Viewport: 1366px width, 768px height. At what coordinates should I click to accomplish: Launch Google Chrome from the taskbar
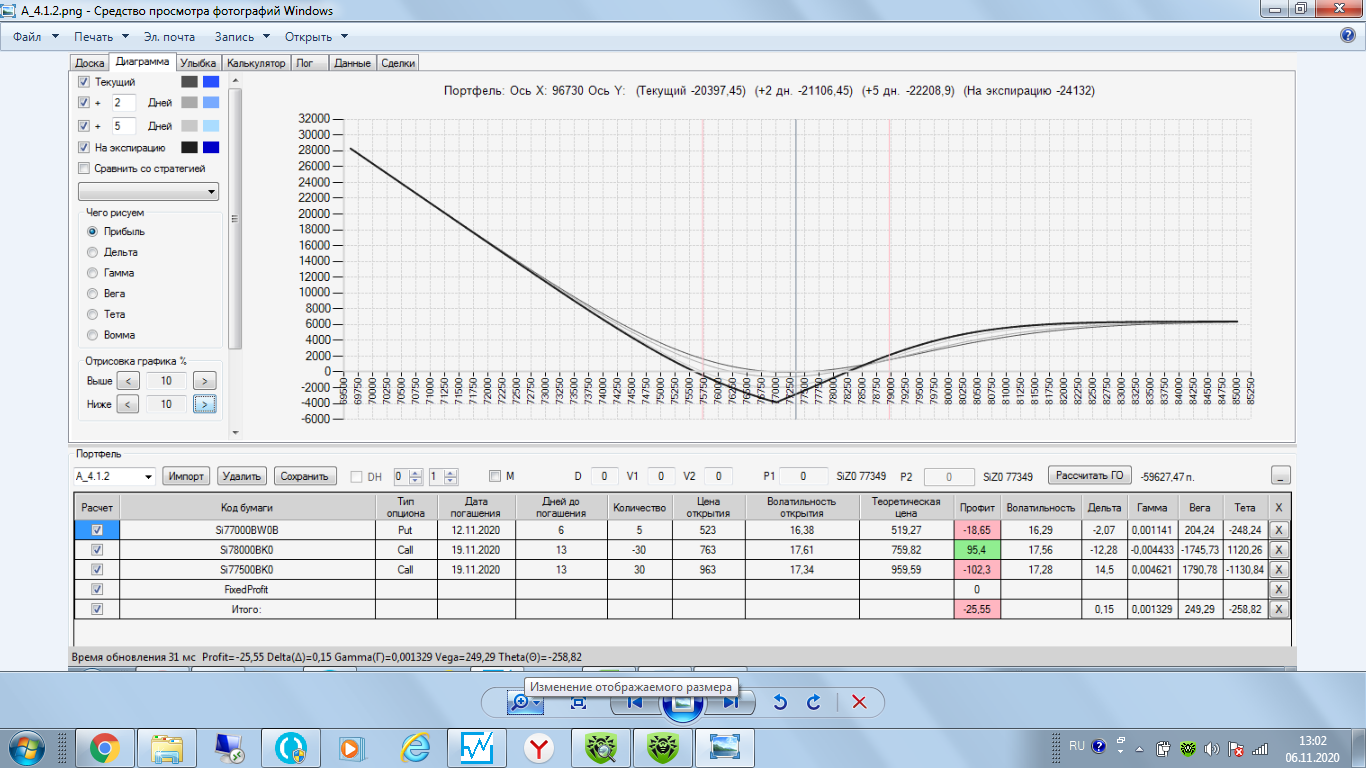pos(104,747)
